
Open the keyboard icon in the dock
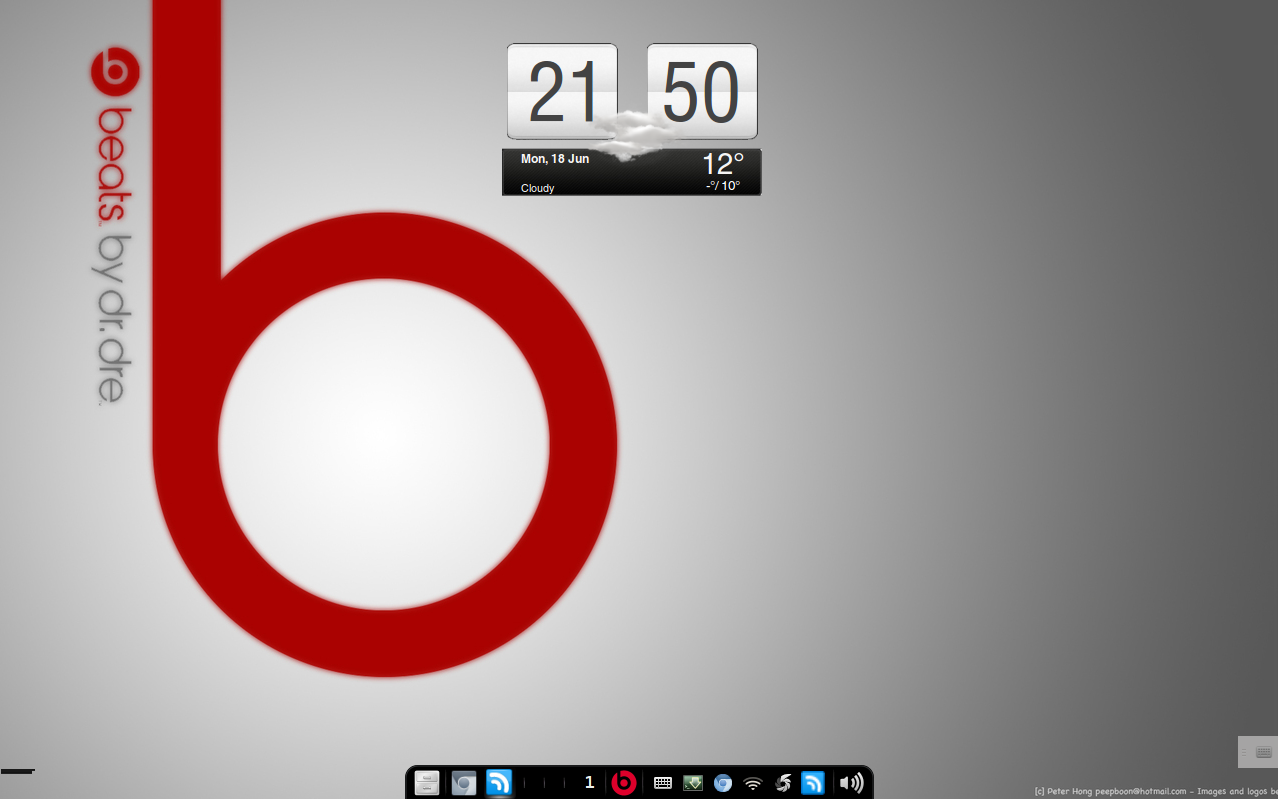point(662,783)
